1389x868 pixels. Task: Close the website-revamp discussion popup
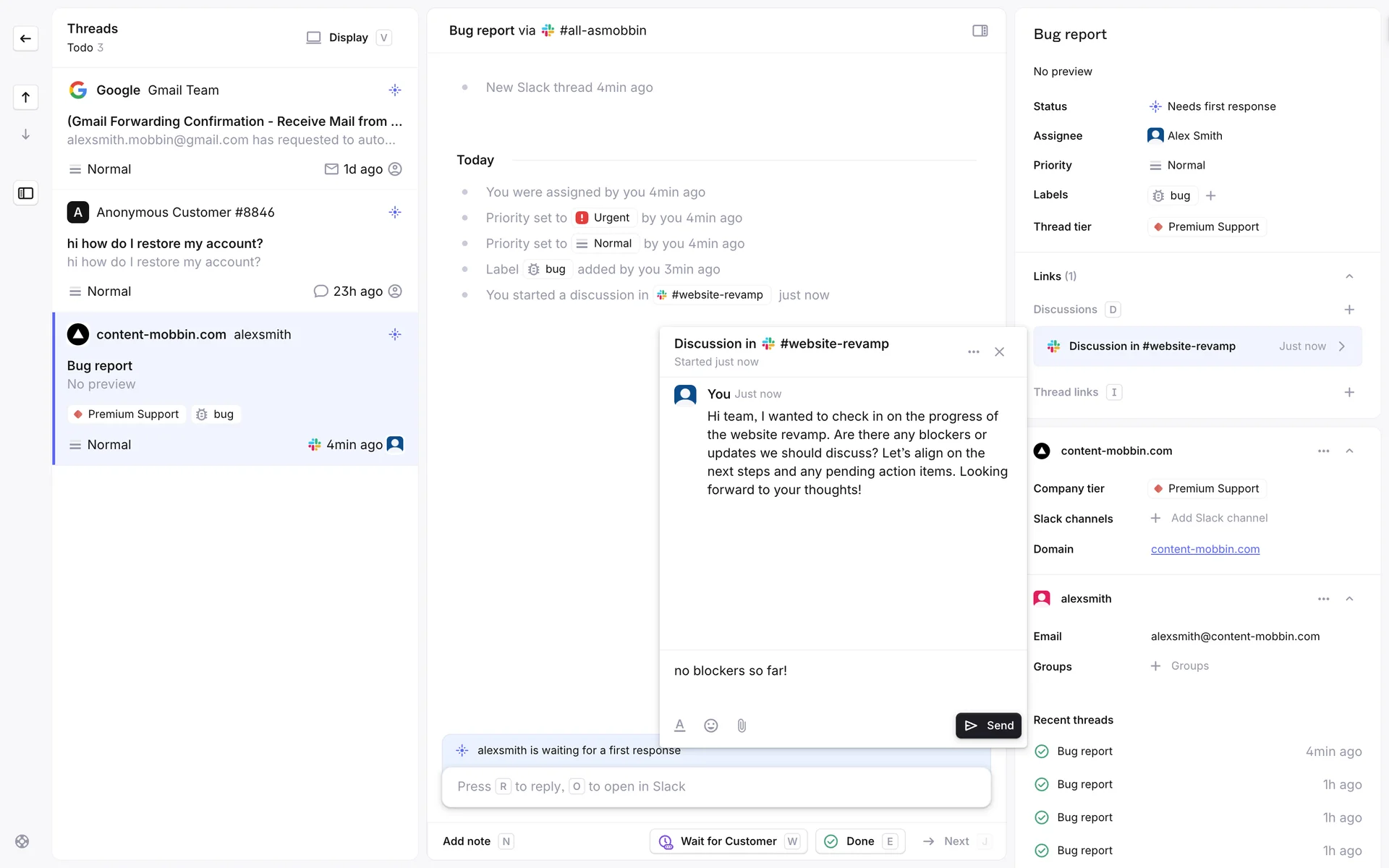click(x=999, y=352)
